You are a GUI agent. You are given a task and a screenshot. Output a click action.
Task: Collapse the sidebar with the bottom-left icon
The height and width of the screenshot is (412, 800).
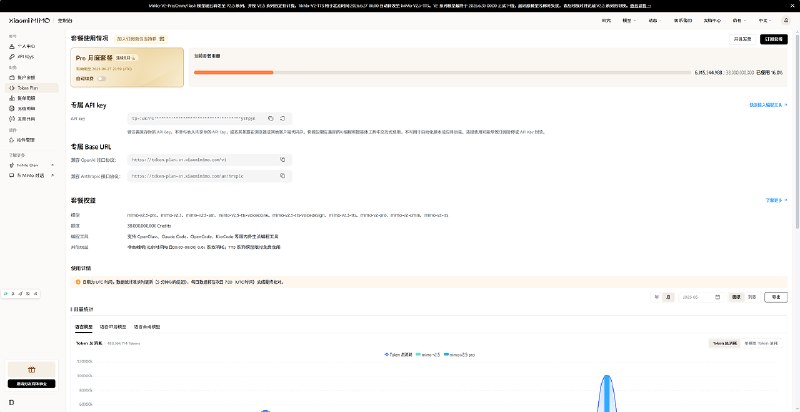(x=12, y=402)
